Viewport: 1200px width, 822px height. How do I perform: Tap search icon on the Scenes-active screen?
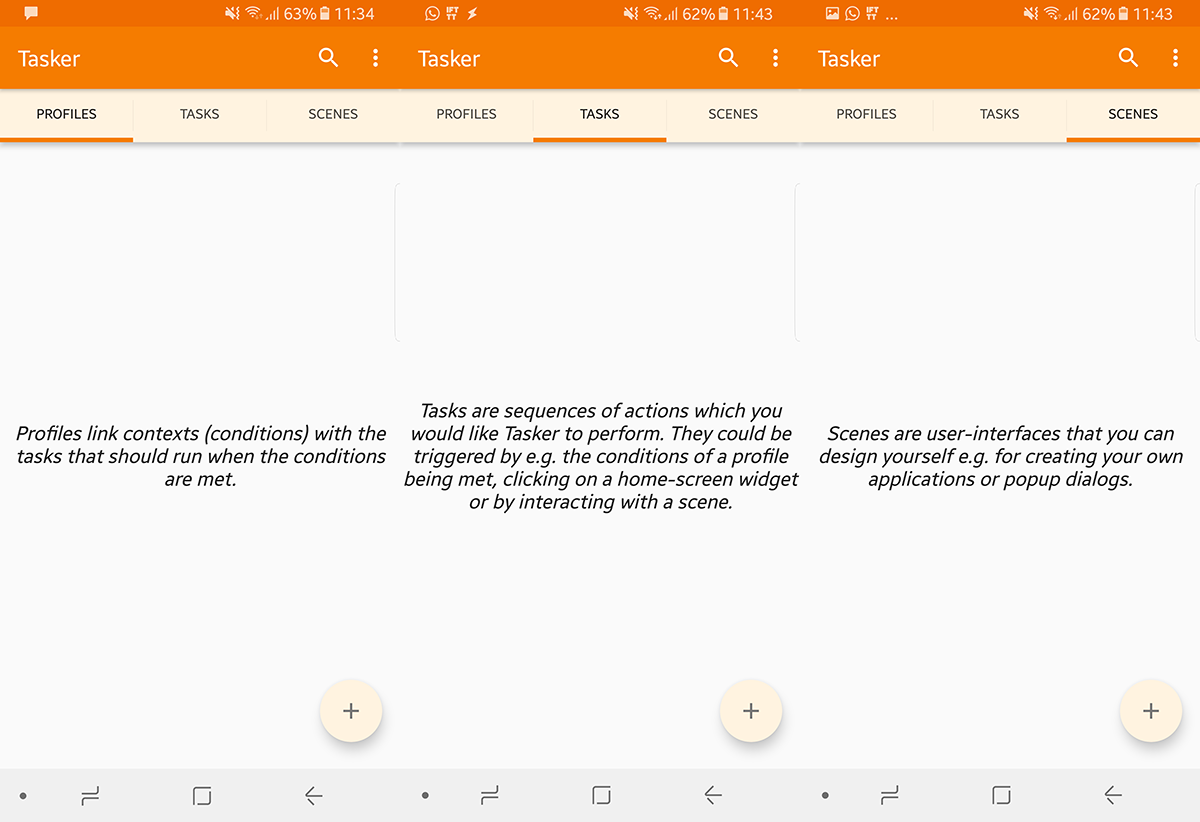[x=1128, y=58]
